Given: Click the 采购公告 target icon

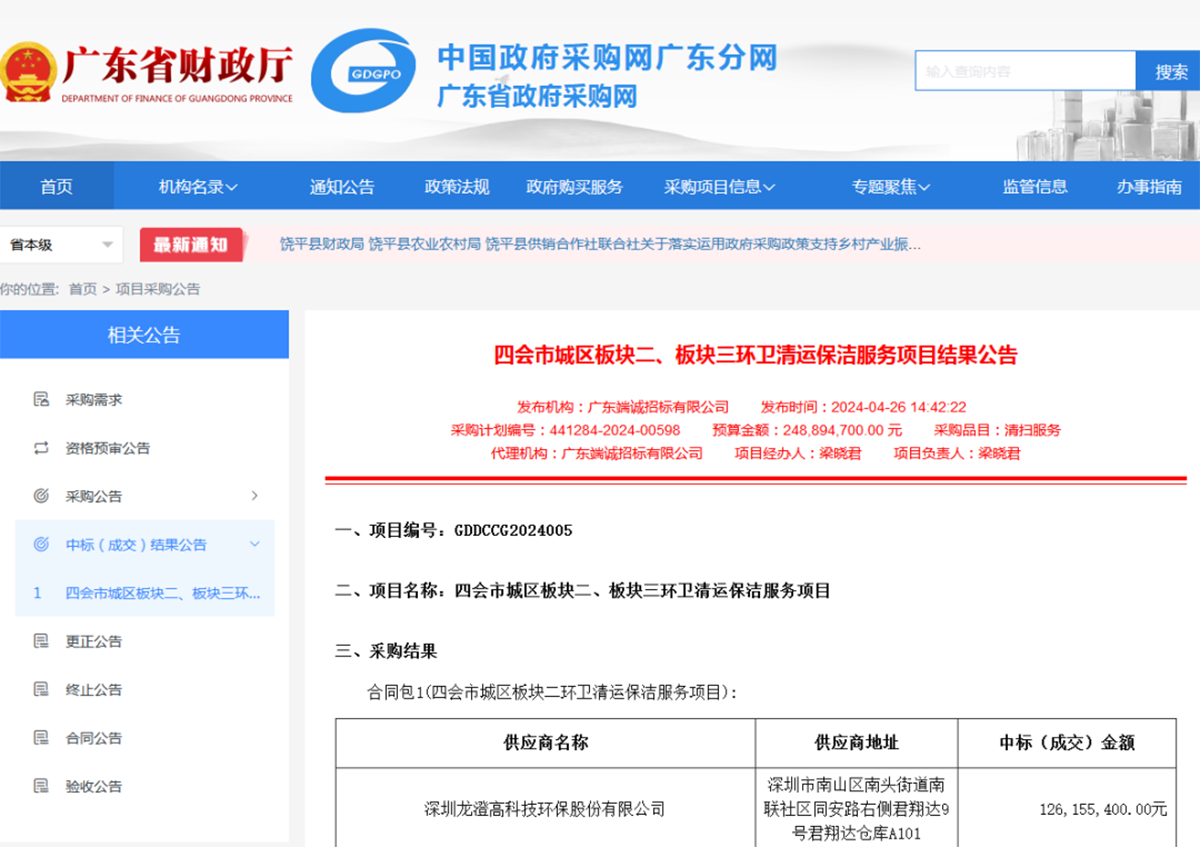Looking at the screenshot, I should [41, 496].
